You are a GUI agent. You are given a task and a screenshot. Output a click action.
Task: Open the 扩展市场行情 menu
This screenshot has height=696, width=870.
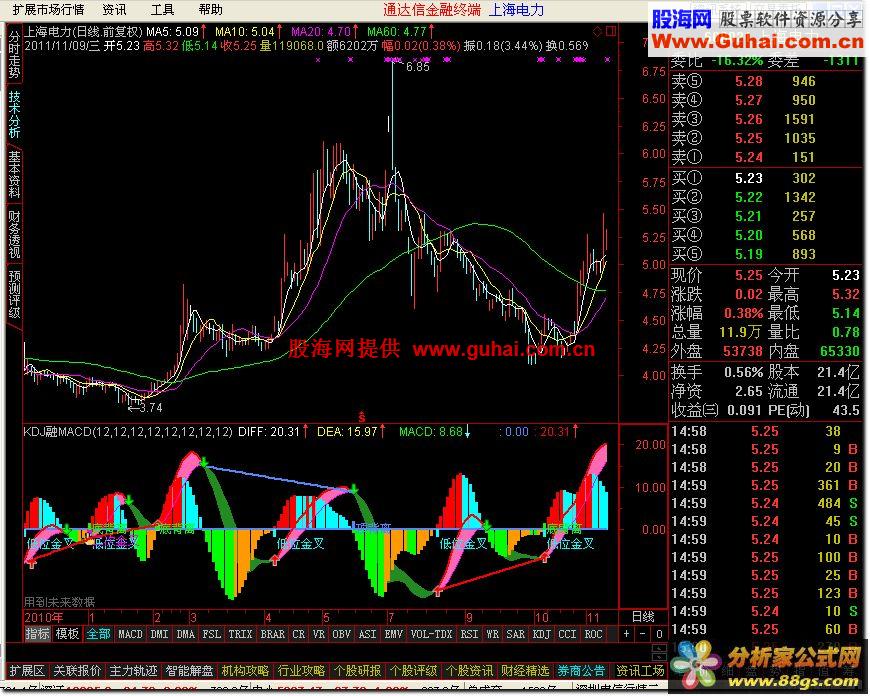pos(48,10)
